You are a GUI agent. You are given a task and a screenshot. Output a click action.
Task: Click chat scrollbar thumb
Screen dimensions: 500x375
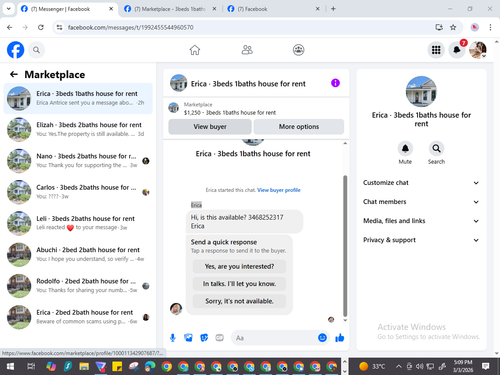pos(345,246)
